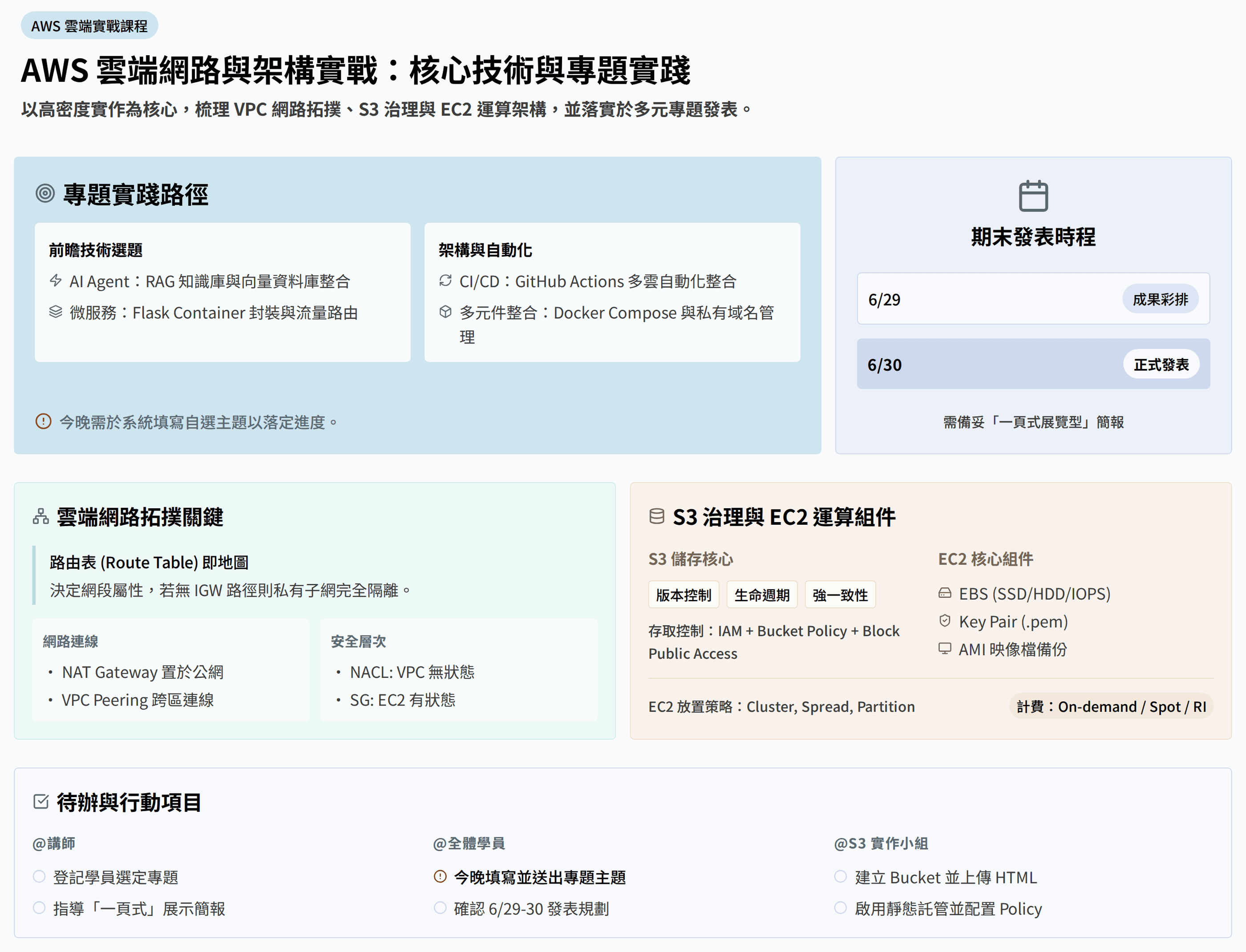This screenshot has height=952, width=1246.
Task: Select the 強一致性 tag
Action: click(840, 595)
